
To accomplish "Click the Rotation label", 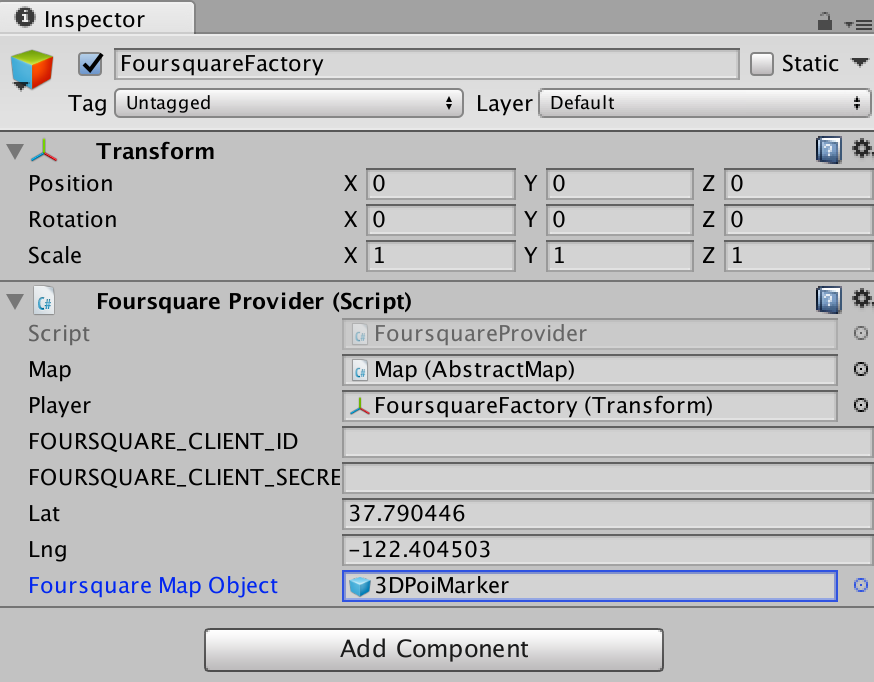I will click(x=72, y=220).
